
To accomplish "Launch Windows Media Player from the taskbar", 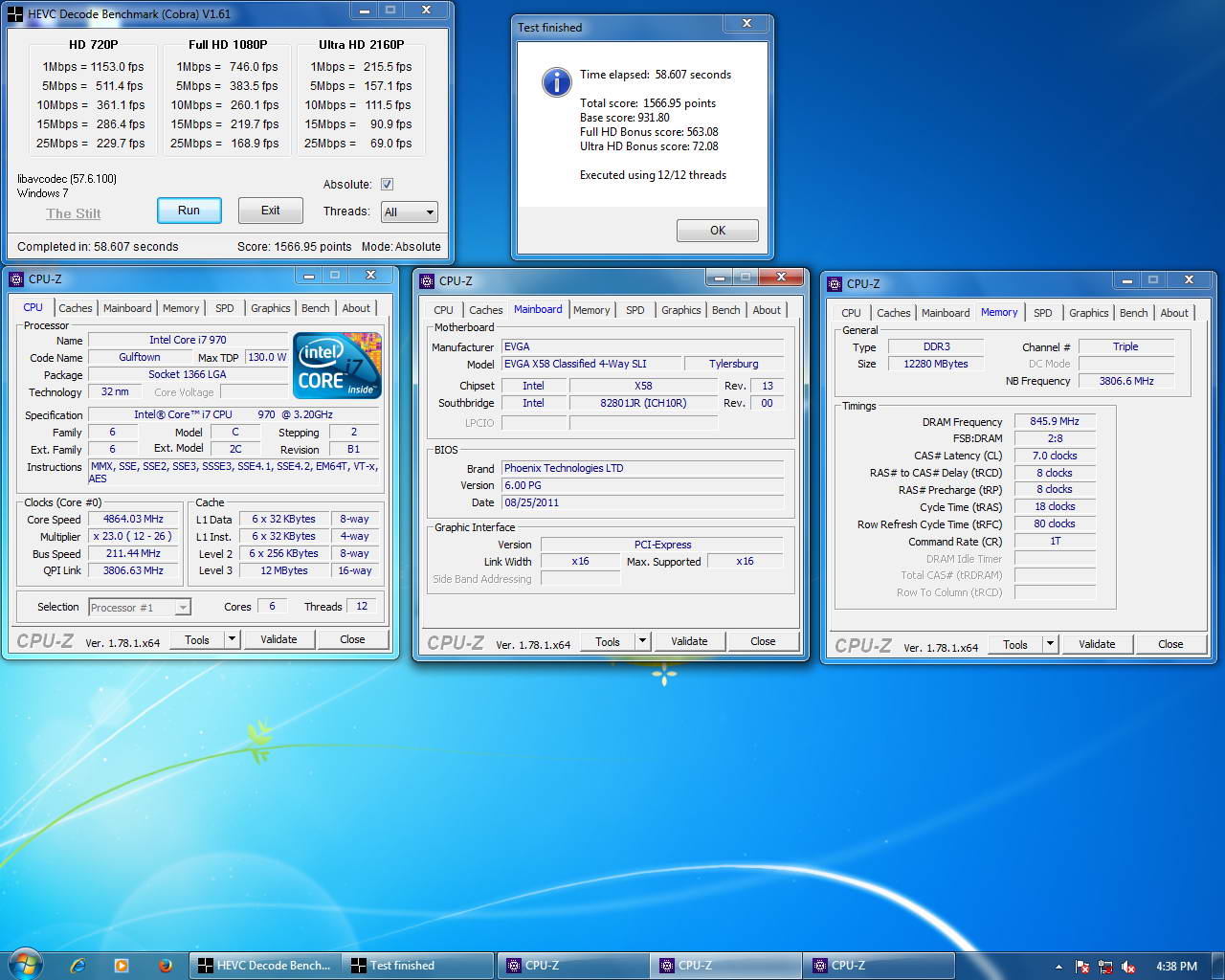I will pos(122,966).
